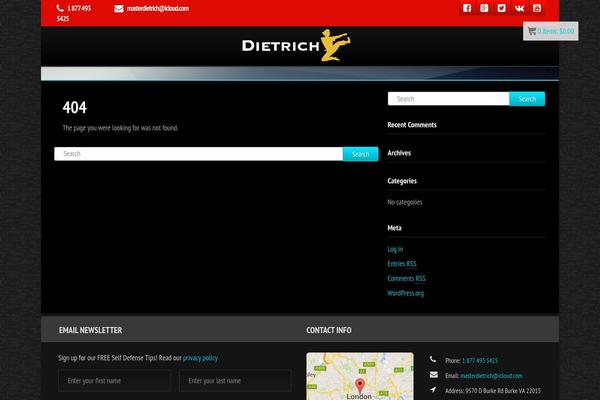Screen dimensions: 600x400
Task: Click the shopping cart icon
Action: (x=532, y=31)
